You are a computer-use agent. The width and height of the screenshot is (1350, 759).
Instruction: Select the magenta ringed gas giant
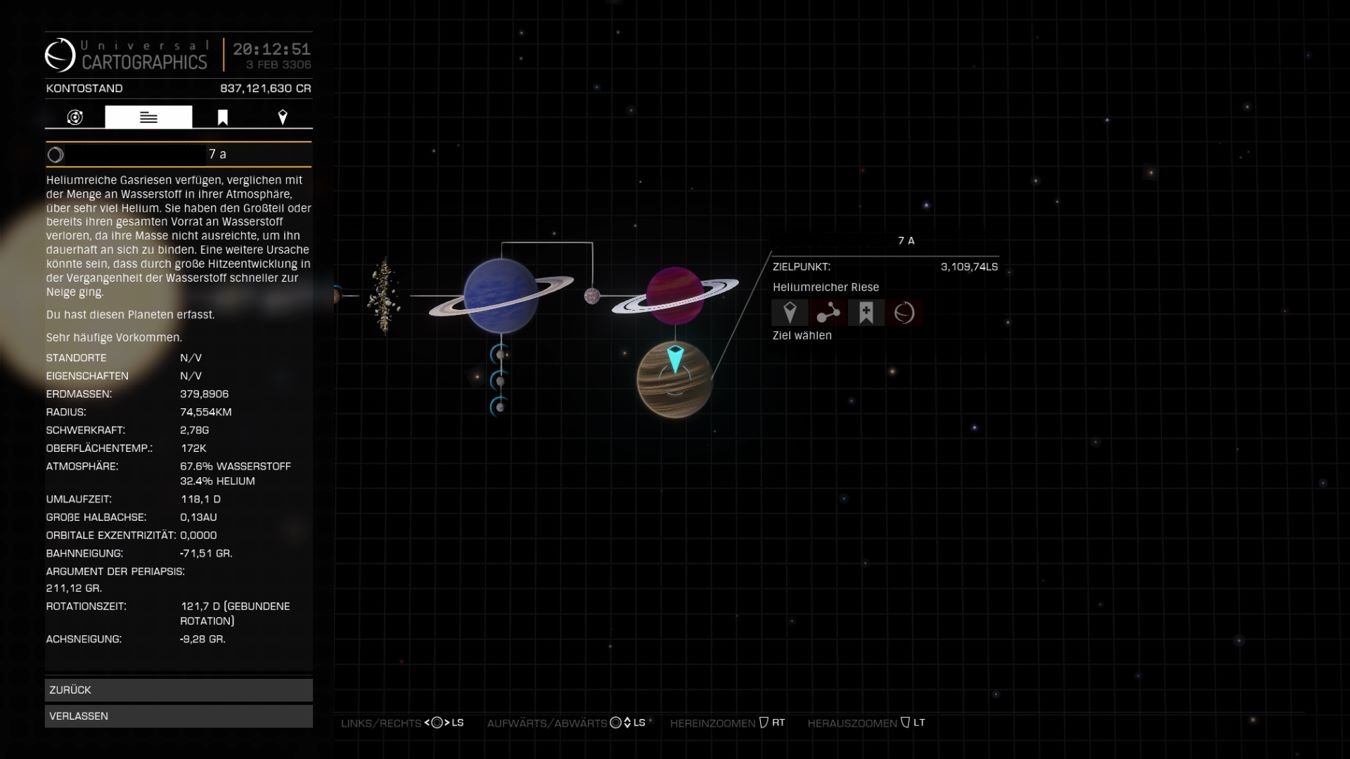[675, 295]
